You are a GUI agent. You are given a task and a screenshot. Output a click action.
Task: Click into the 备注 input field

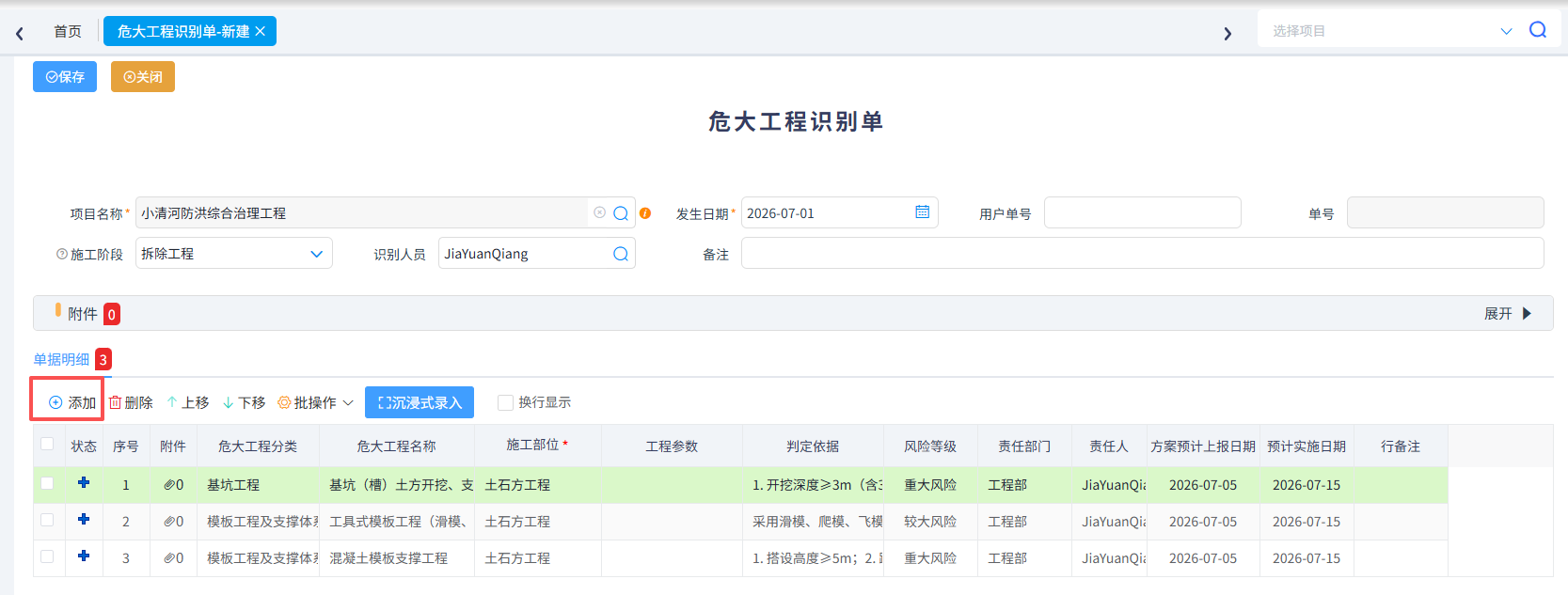coord(1142,254)
